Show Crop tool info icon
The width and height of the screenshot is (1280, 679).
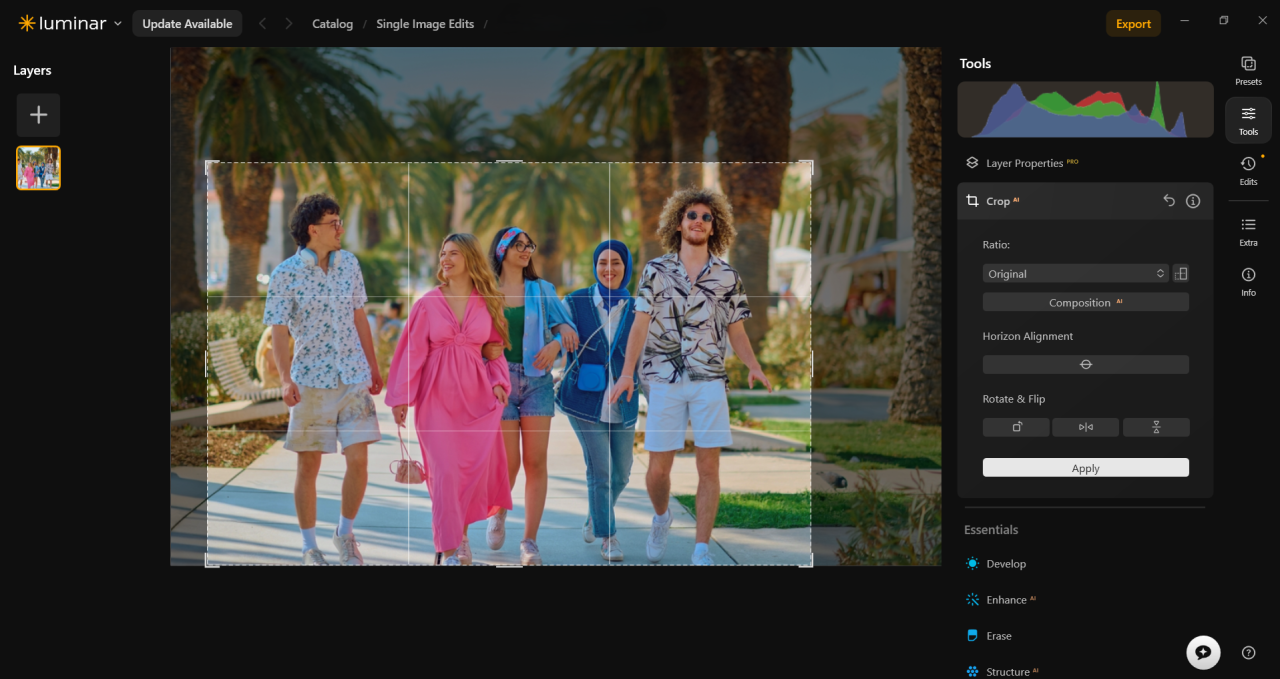(1193, 201)
